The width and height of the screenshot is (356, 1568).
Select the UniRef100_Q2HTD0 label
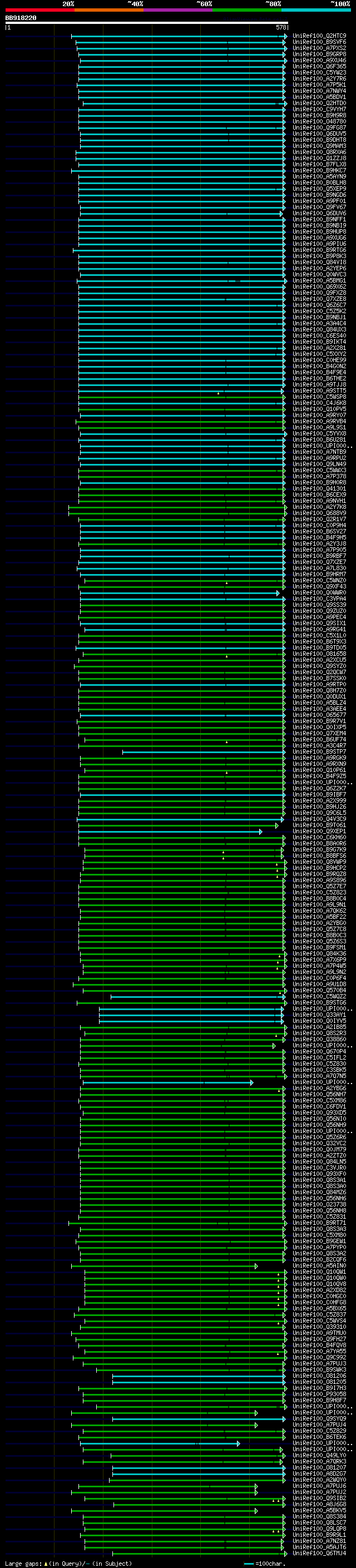click(x=319, y=103)
